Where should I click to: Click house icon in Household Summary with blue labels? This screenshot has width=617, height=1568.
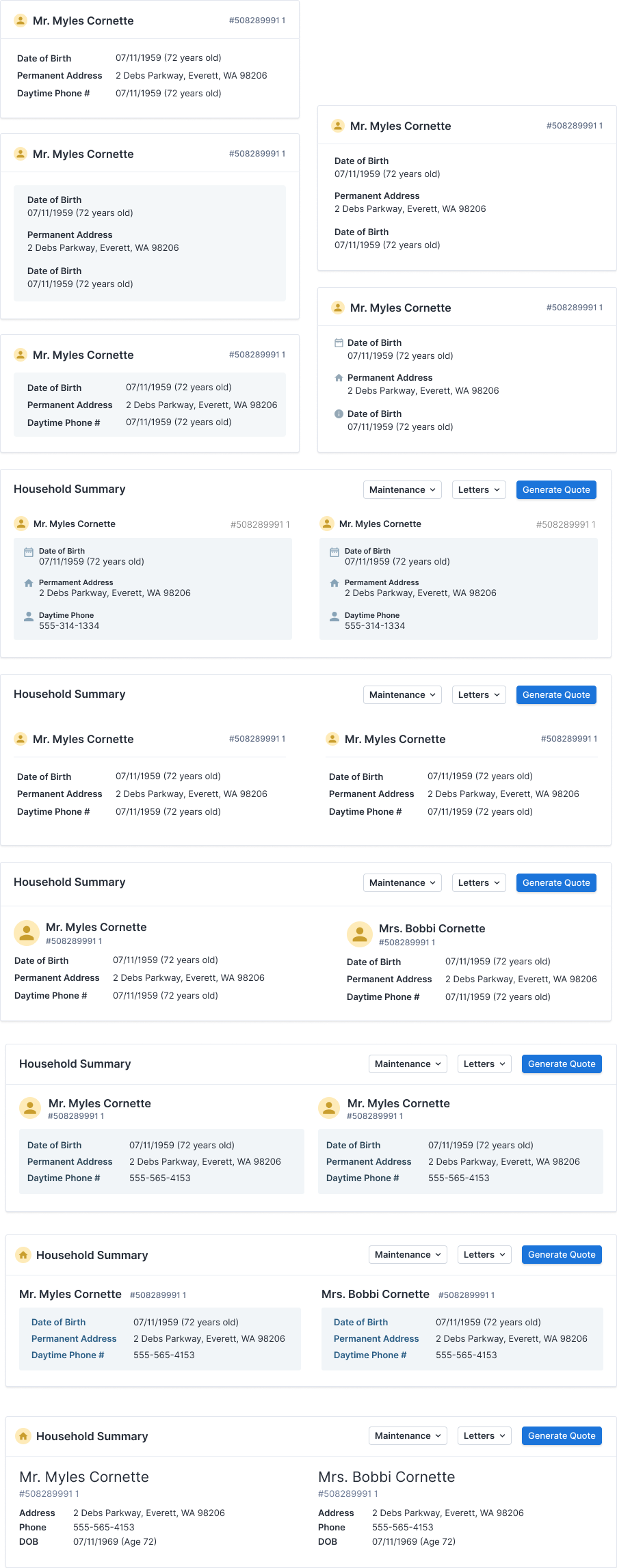(23, 1255)
